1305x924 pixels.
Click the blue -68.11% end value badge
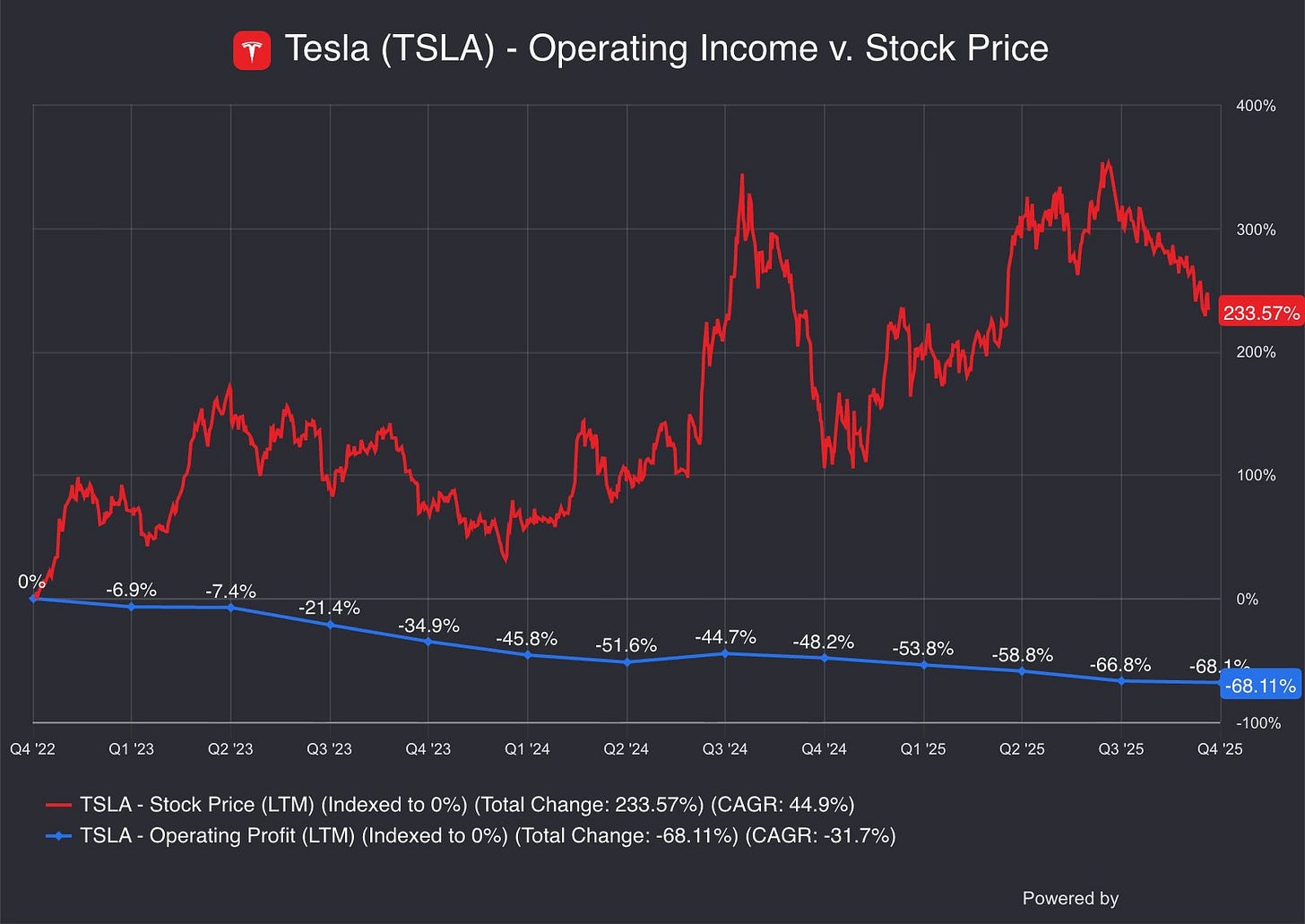click(x=1260, y=687)
